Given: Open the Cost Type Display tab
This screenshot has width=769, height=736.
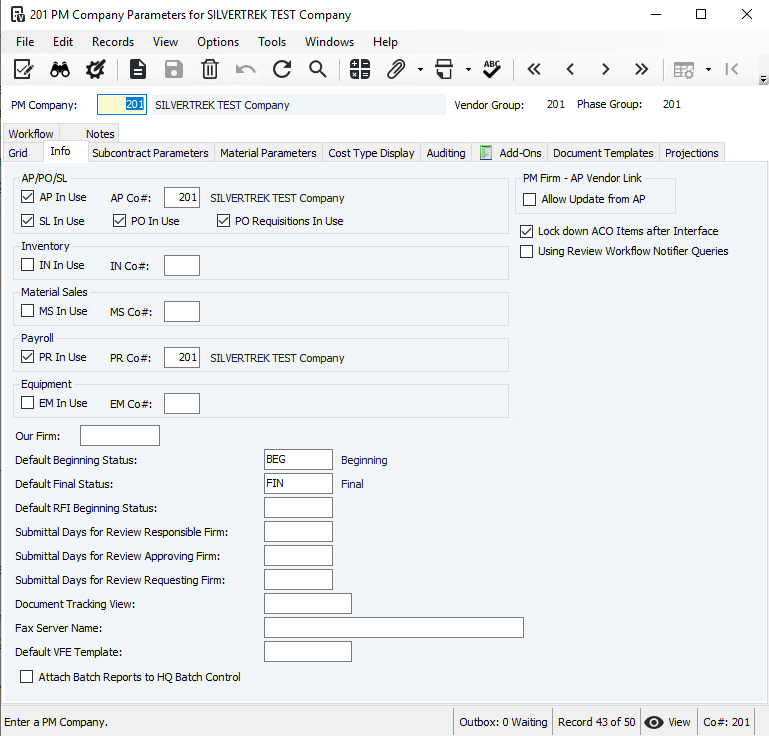Looking at the screenshot, I should point(371,153).
